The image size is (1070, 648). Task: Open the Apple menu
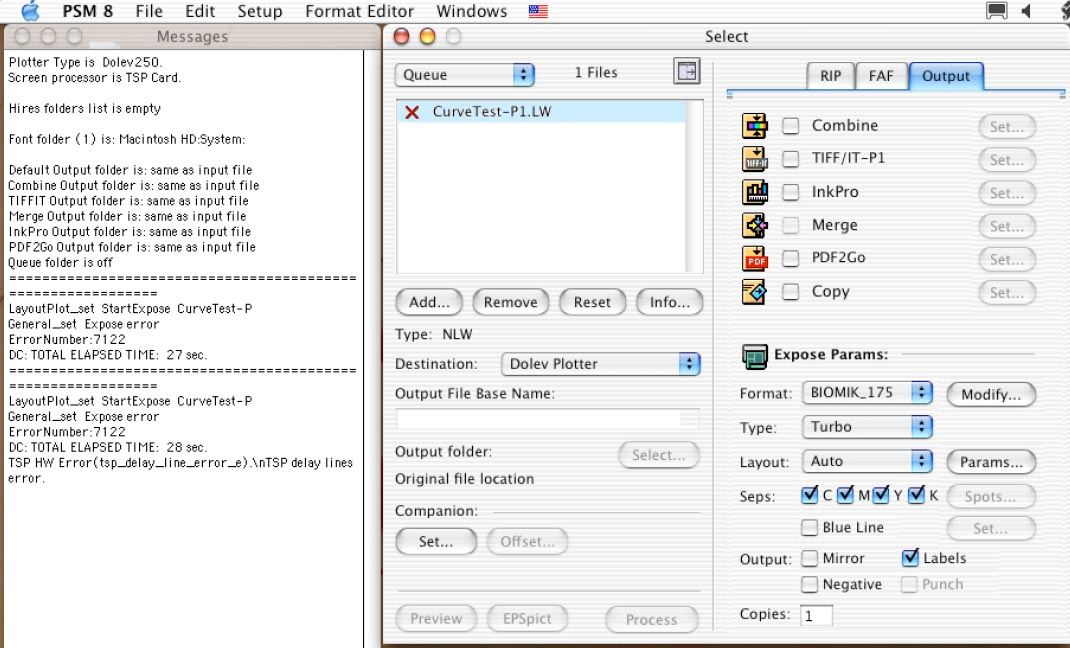pyautogui.click(x=30, y=11)
